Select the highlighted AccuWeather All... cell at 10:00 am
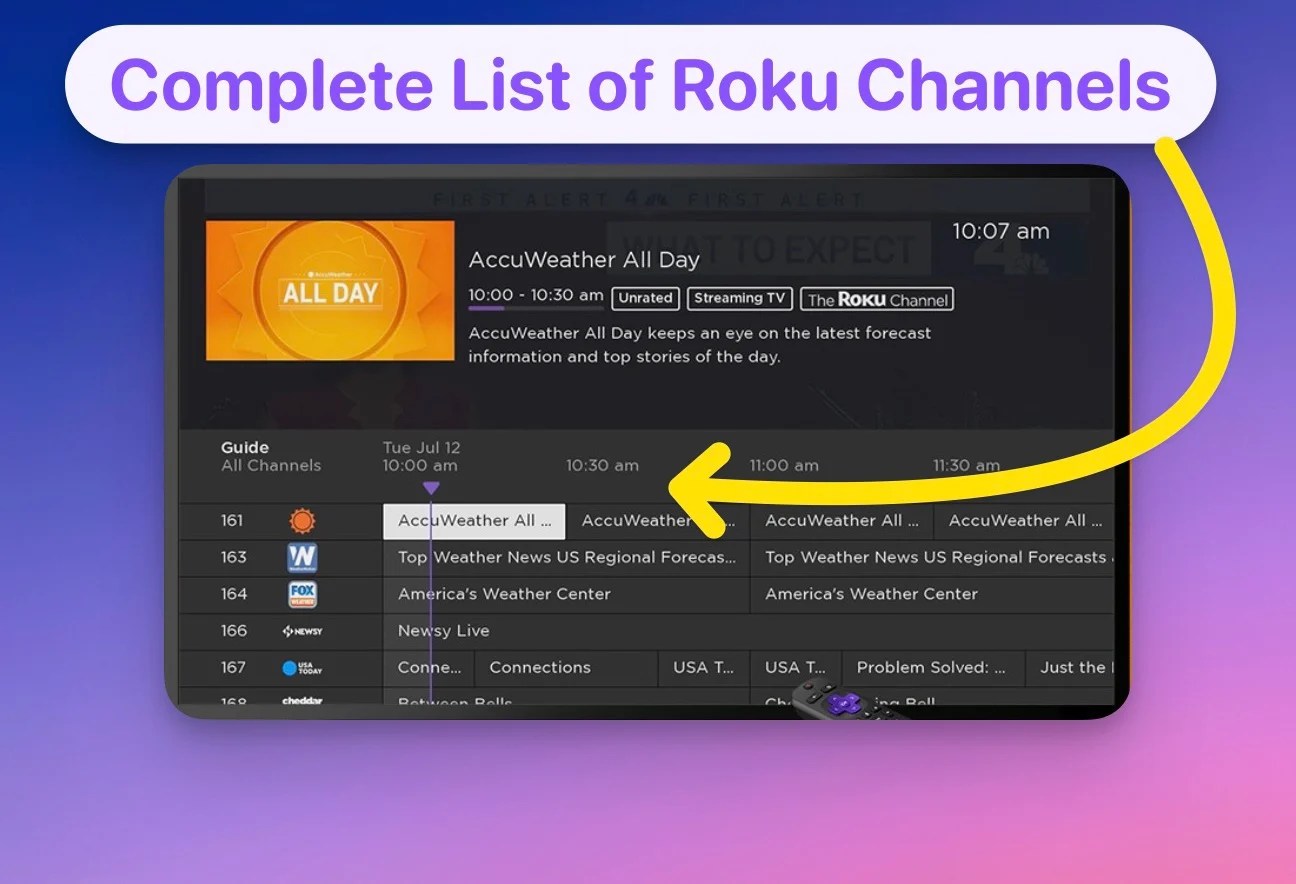The image size is (1296, 884). 474,521
